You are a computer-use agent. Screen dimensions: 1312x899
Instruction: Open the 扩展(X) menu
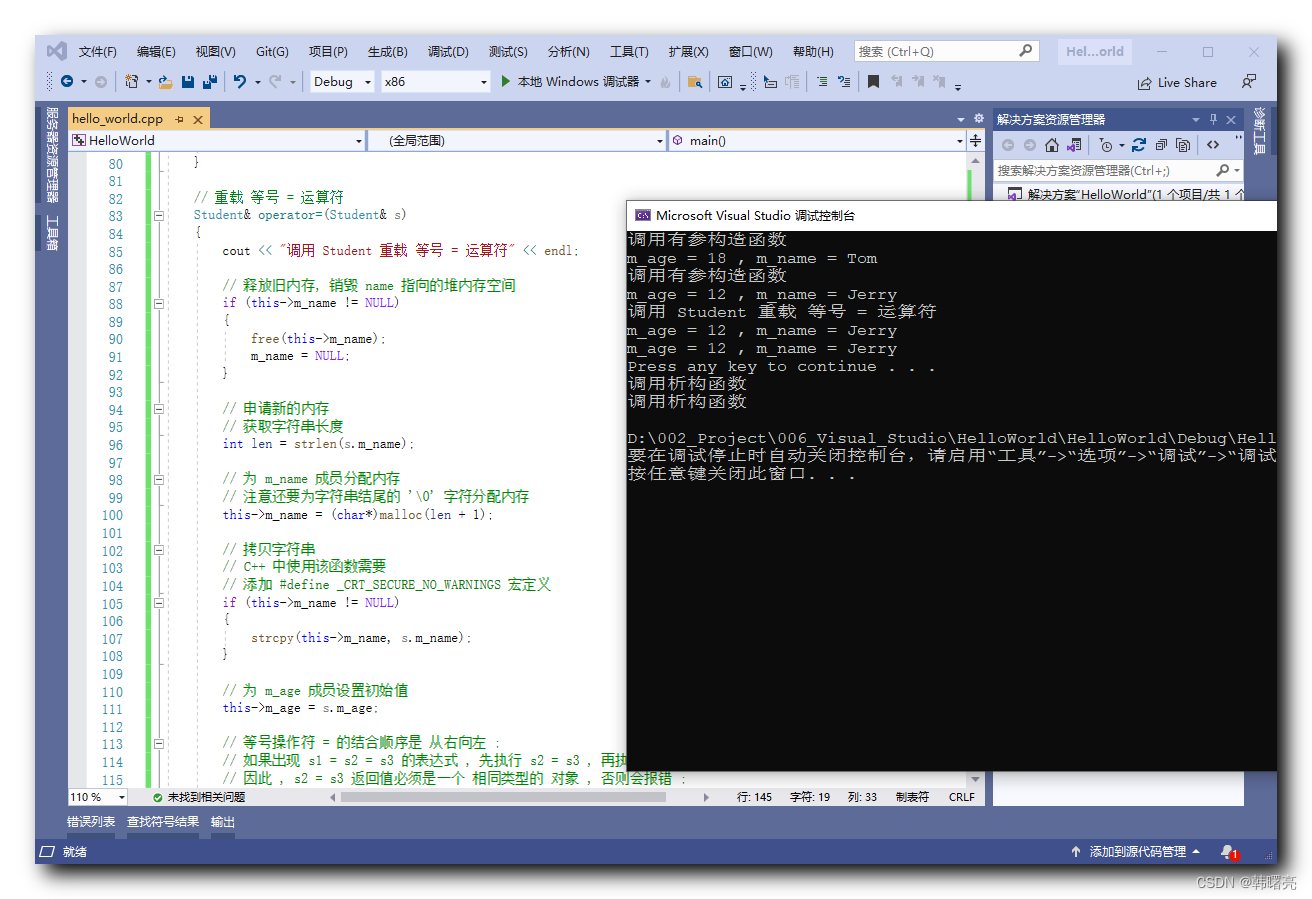pyautogui.click(x=688, y=52)
